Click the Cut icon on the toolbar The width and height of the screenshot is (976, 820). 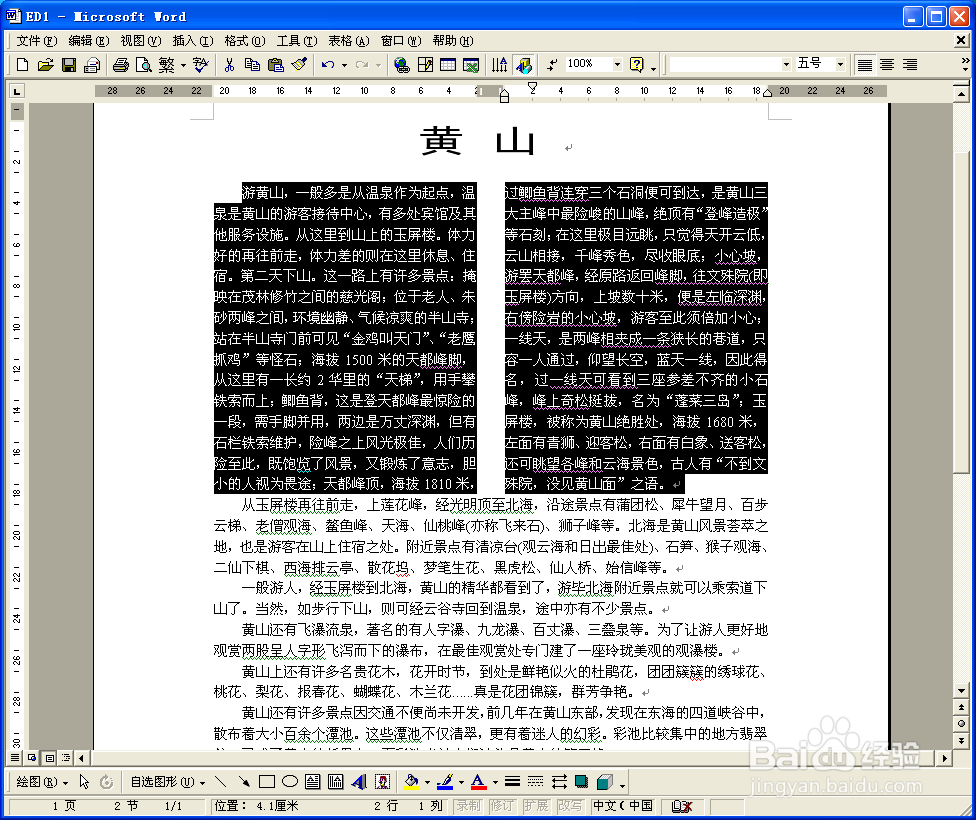click(230, 63)
